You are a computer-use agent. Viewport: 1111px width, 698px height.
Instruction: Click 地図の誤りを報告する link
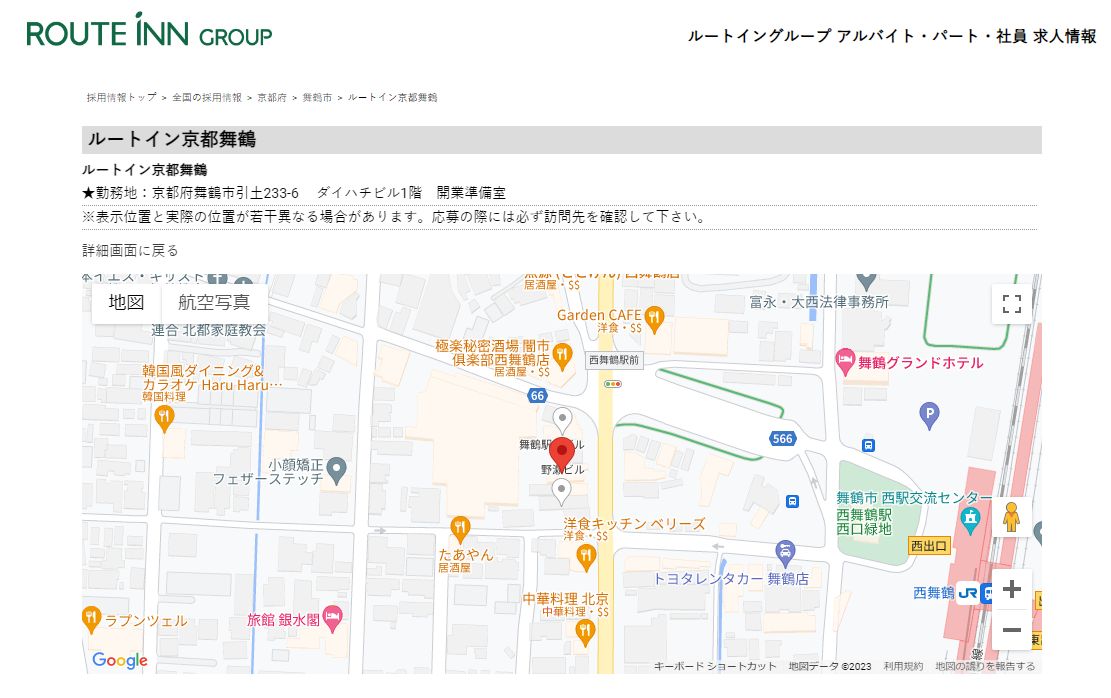[x=985, y=666]
